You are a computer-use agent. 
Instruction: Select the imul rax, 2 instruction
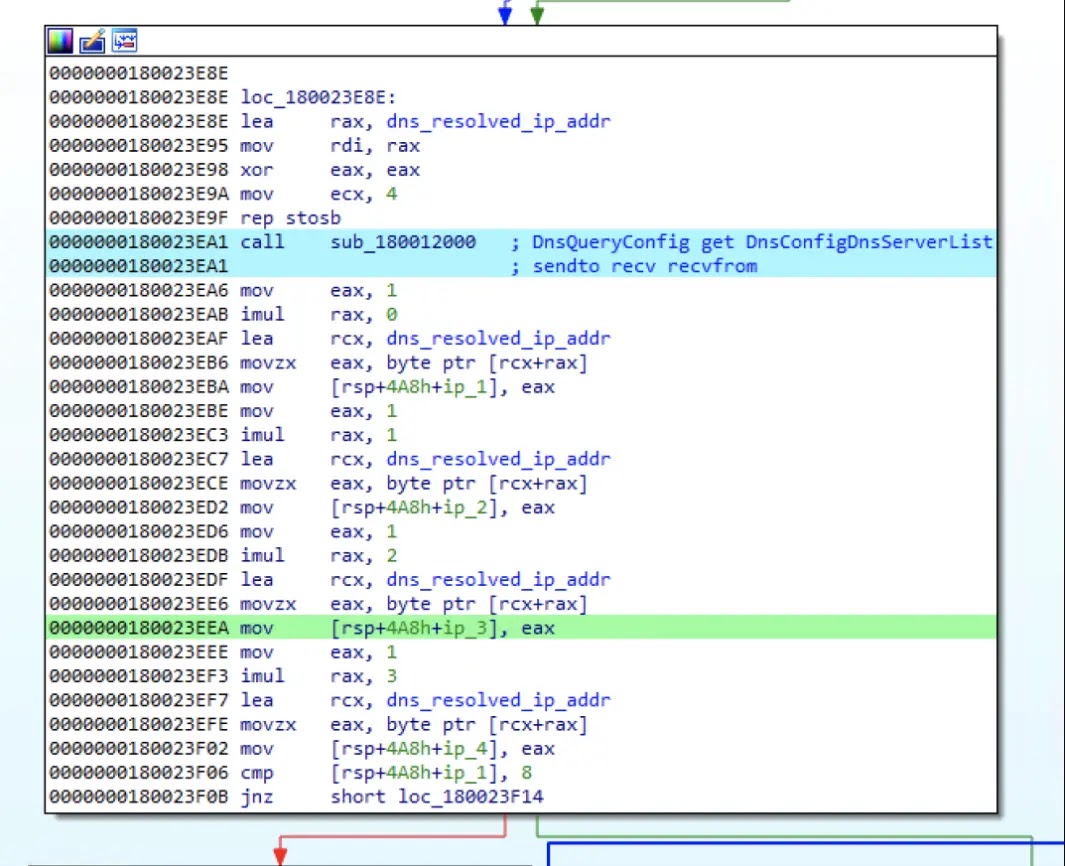319,556
